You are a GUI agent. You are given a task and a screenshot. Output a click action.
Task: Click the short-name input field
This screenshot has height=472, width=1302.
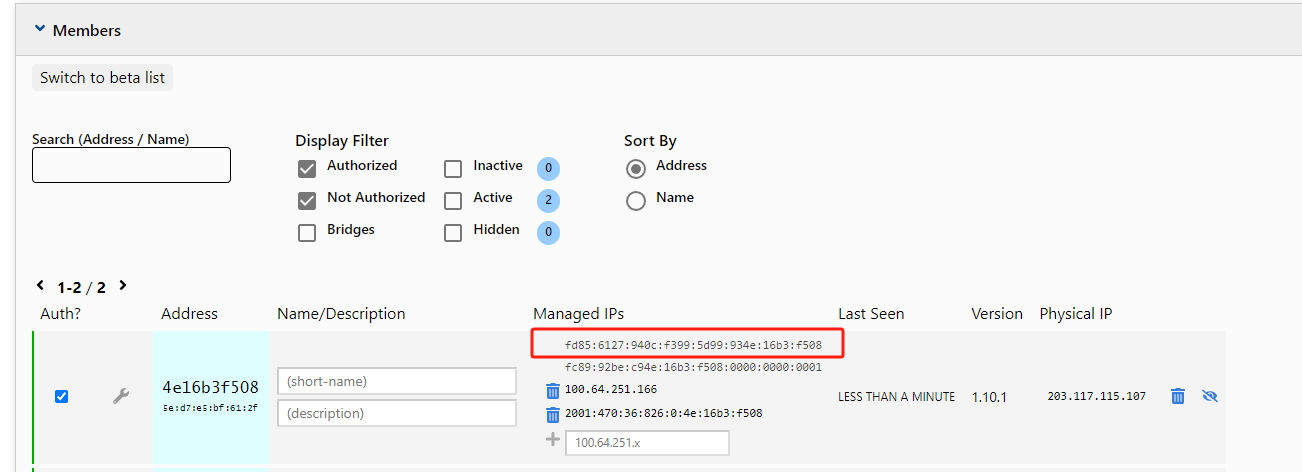point(396,381)
